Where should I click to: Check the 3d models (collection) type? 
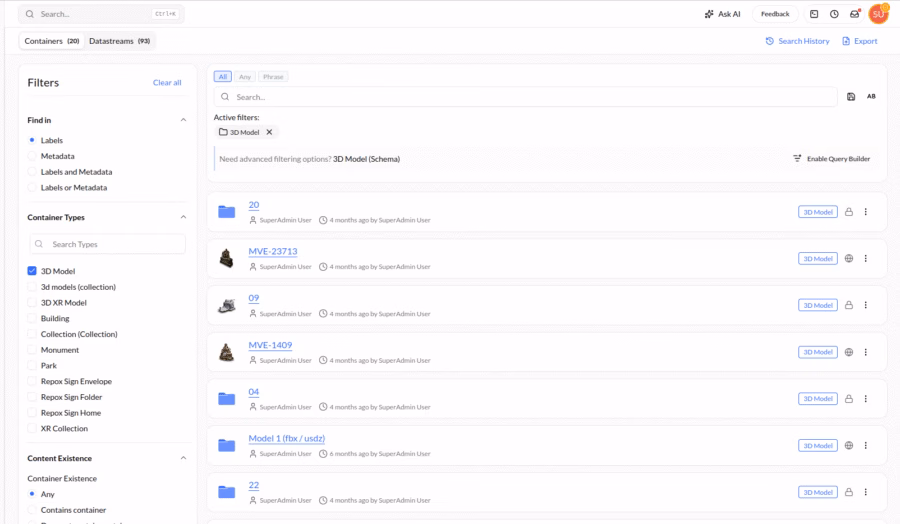coord(32,287)
